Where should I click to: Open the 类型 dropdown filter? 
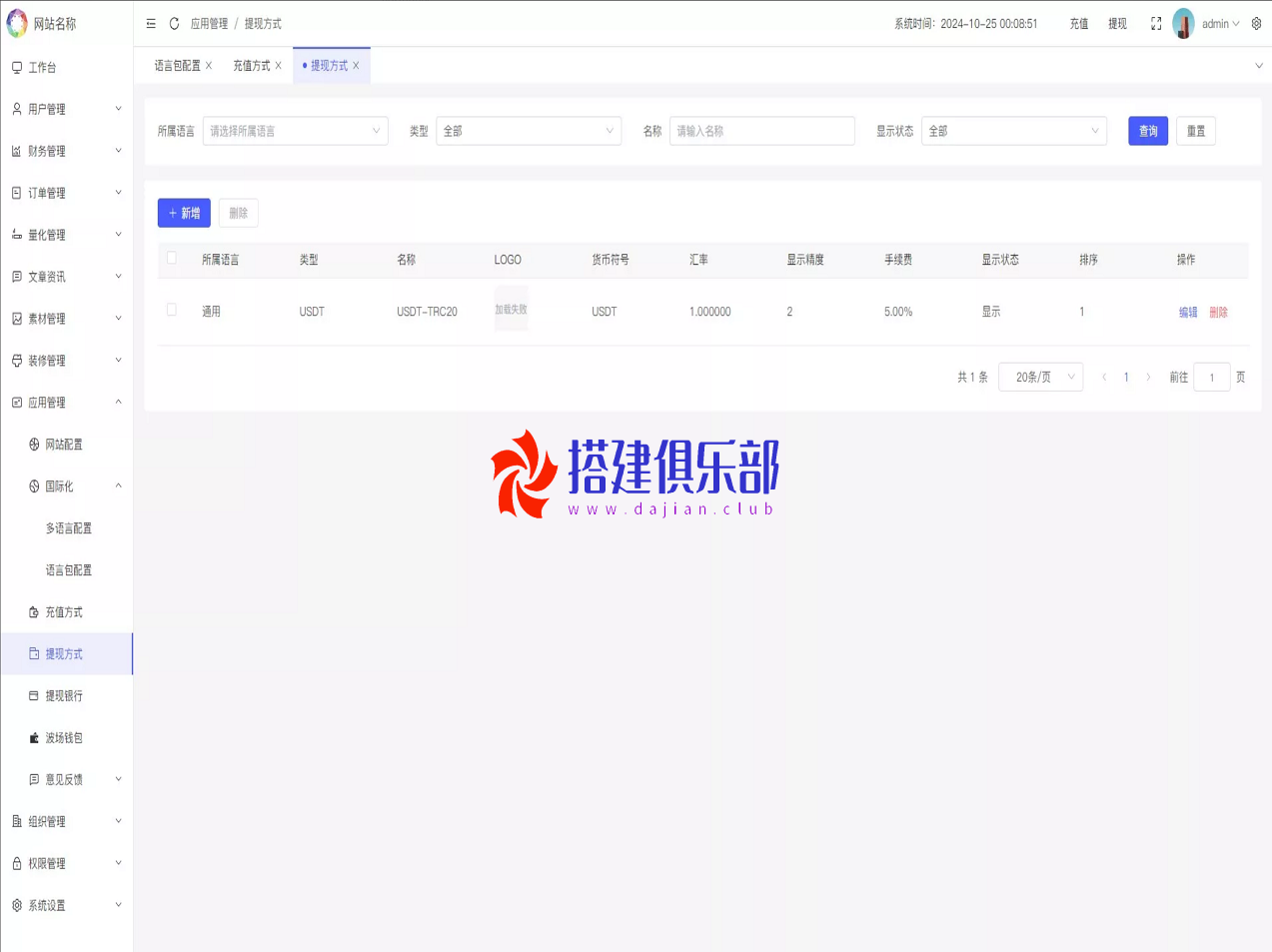click(x=529, y=131)
